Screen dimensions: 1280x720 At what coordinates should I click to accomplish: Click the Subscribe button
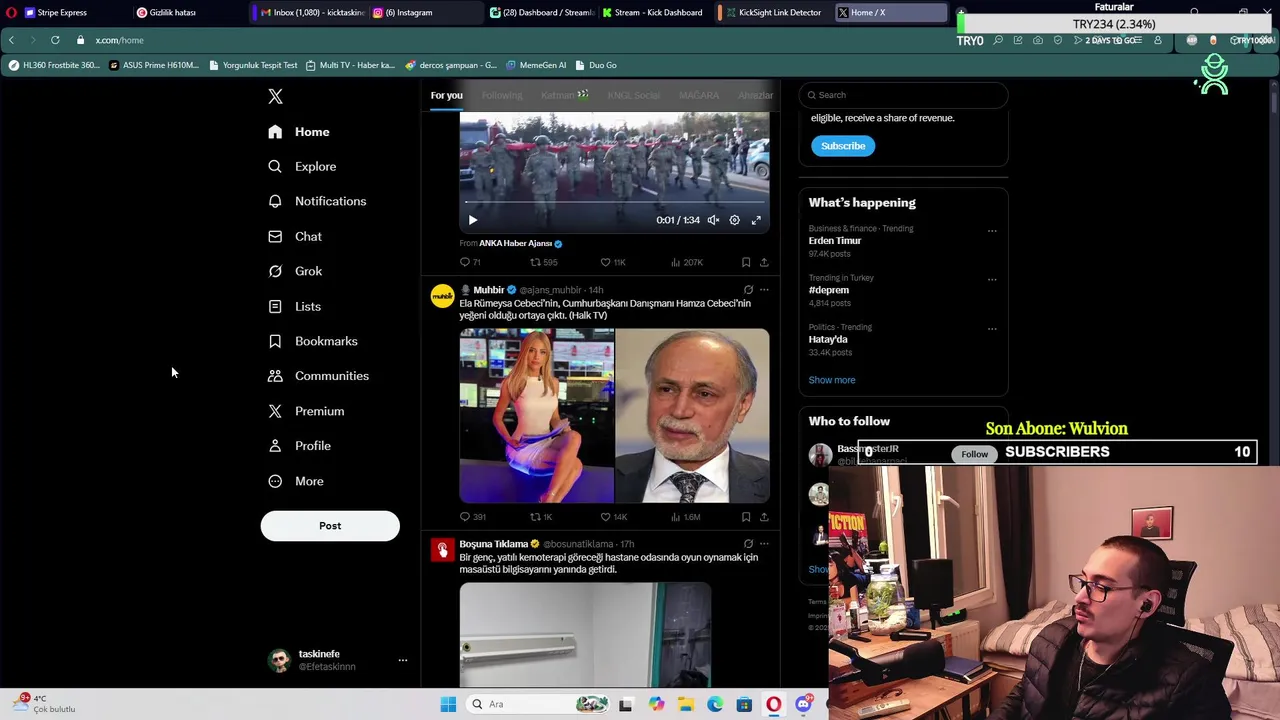pyautogui.click(x=843, y=146)
